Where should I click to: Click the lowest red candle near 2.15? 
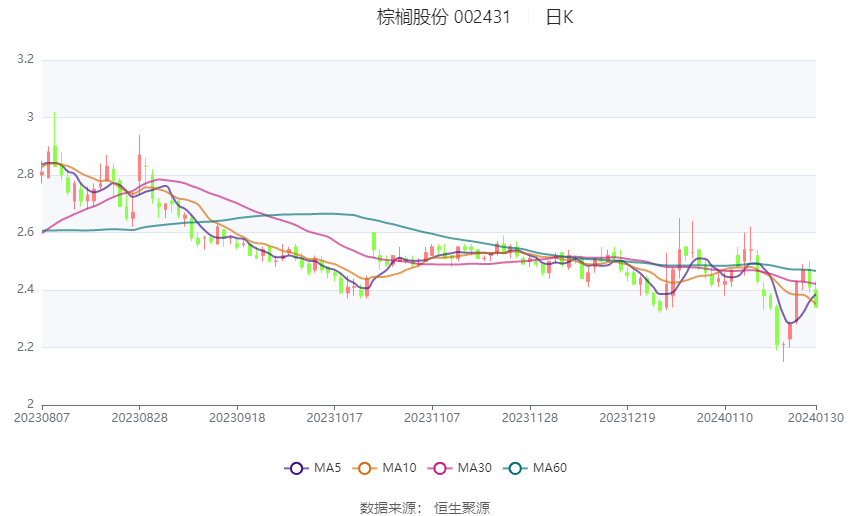pyautogui.click(x=783, y=351)
